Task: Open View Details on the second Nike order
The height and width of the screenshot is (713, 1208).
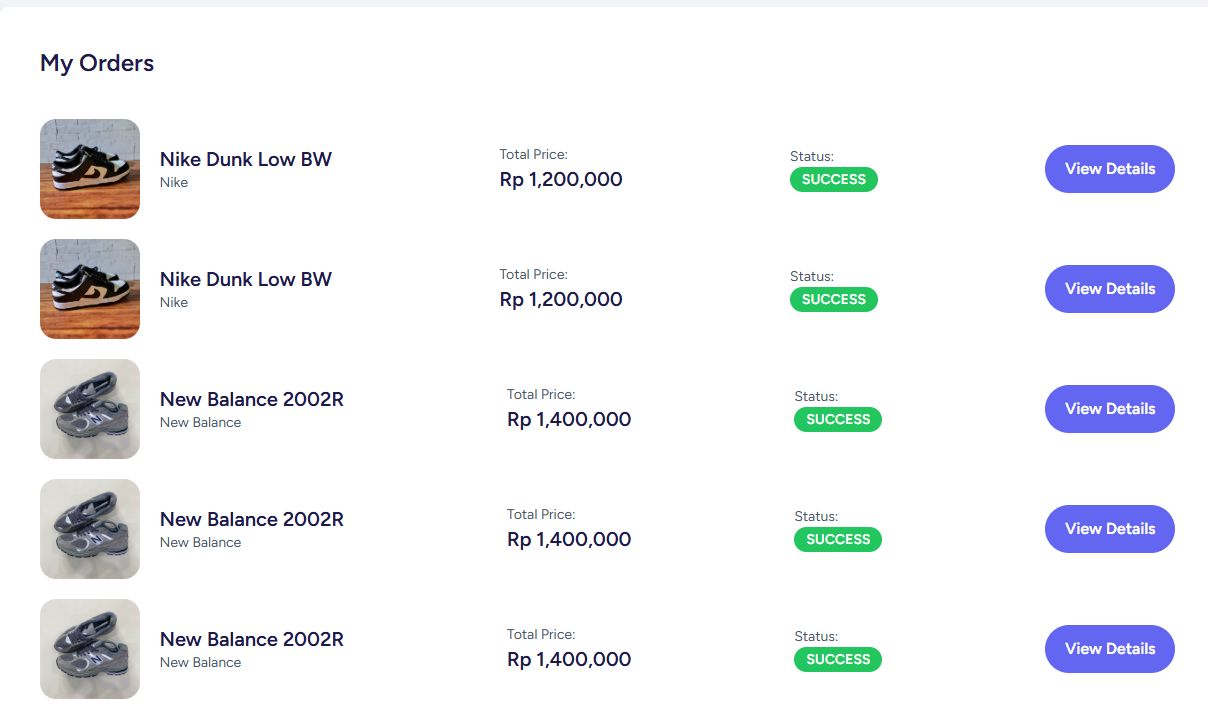Action: click(x=1109, y=289)
